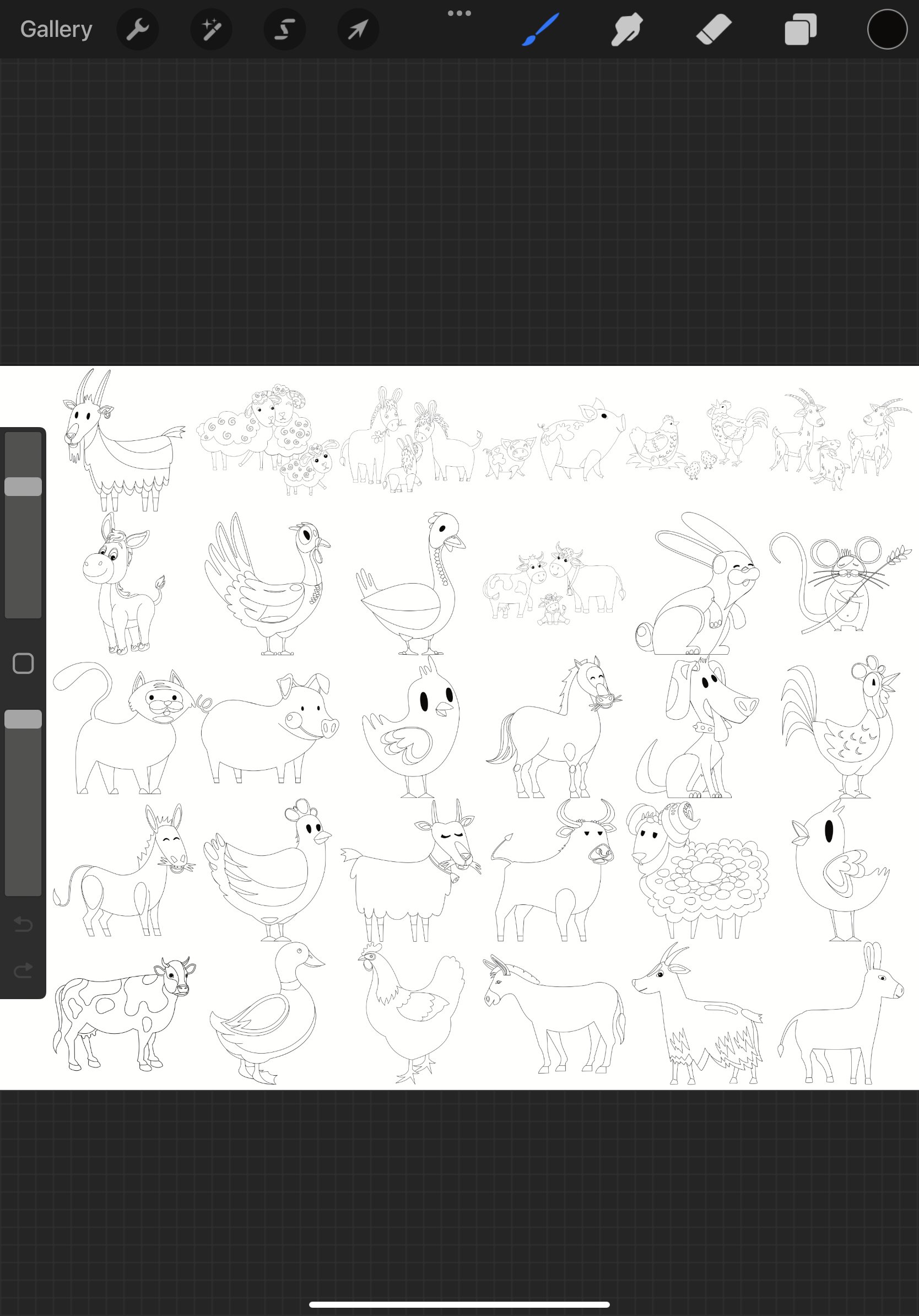Open the Actions menu with the wrench icon
The height and width of the screenshot is (1316, 919).
tap(138, 29)
